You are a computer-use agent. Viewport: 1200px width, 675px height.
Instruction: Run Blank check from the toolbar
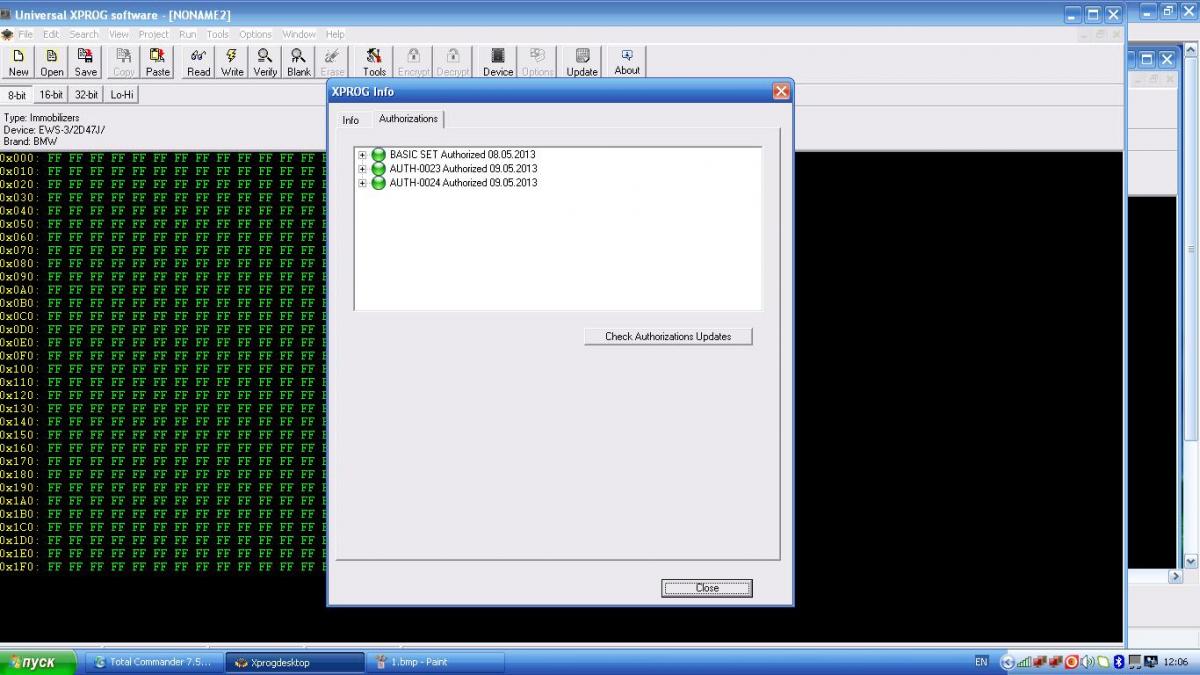tap(299, 62)
